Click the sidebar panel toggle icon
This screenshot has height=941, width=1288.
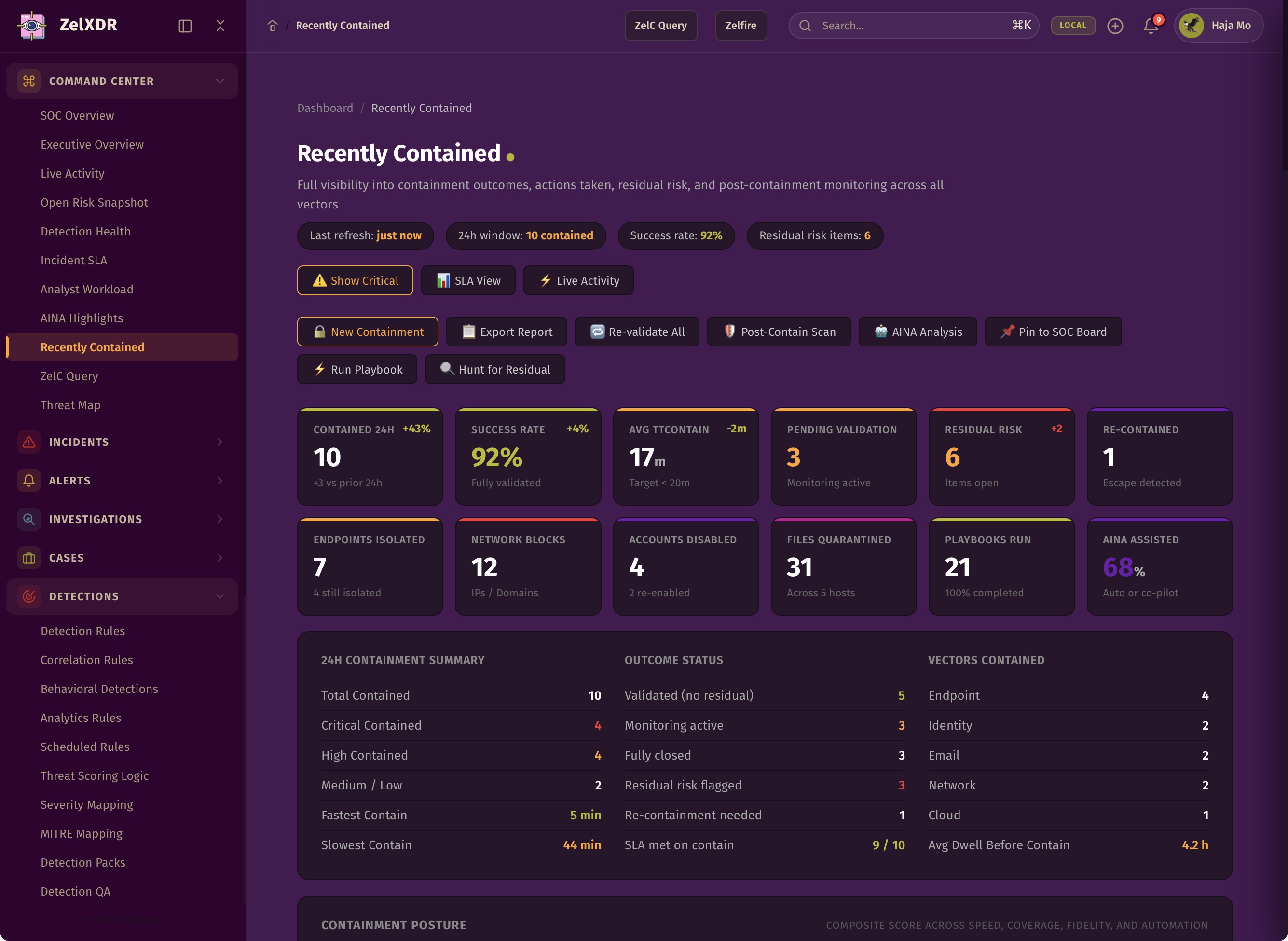(185, 26)
